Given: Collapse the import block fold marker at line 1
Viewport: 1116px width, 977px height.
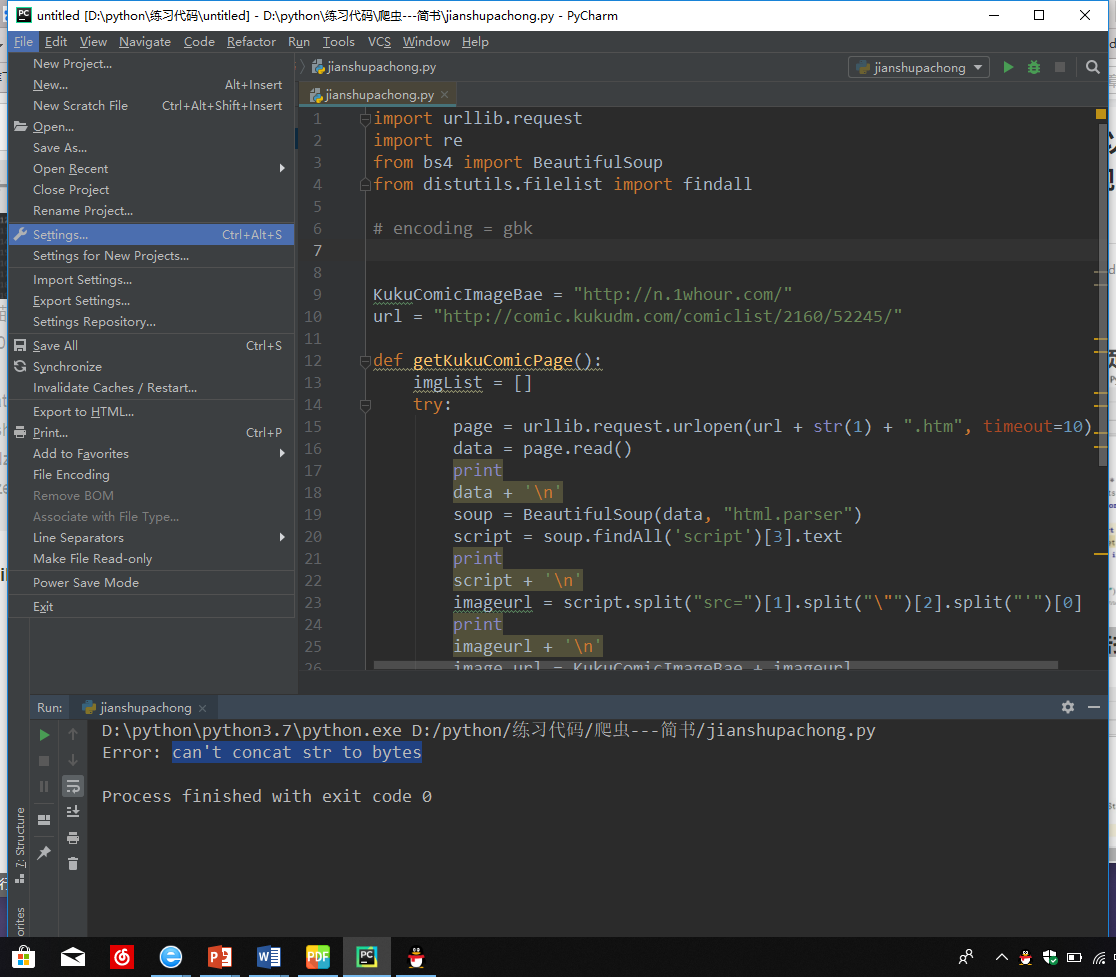Looking at the screenshot, I should coord(365,119).
